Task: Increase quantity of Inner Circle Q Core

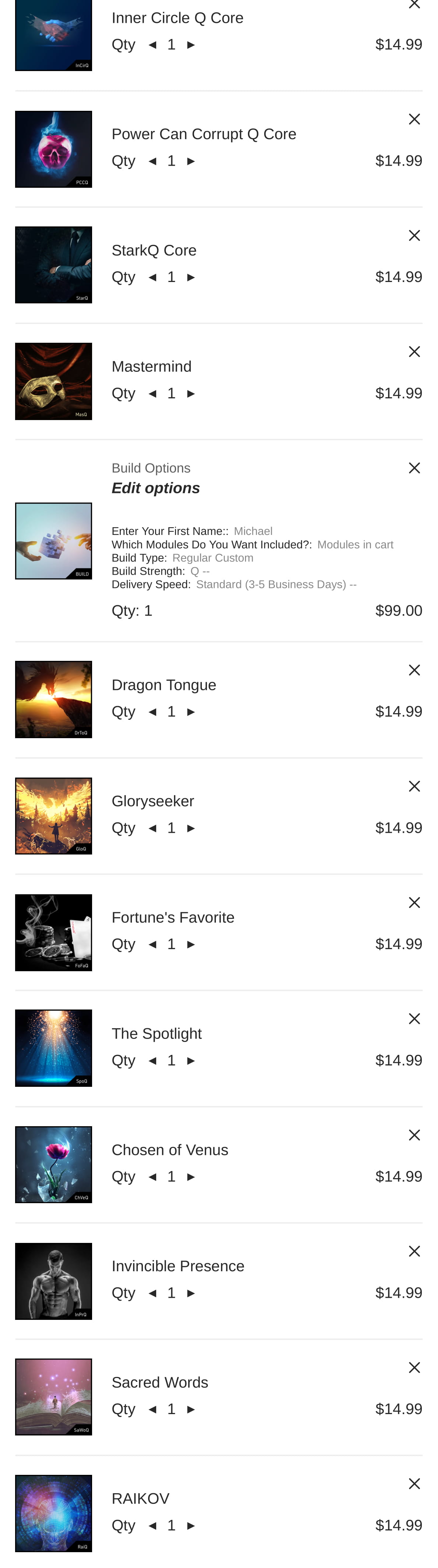Action: point(191,45)
